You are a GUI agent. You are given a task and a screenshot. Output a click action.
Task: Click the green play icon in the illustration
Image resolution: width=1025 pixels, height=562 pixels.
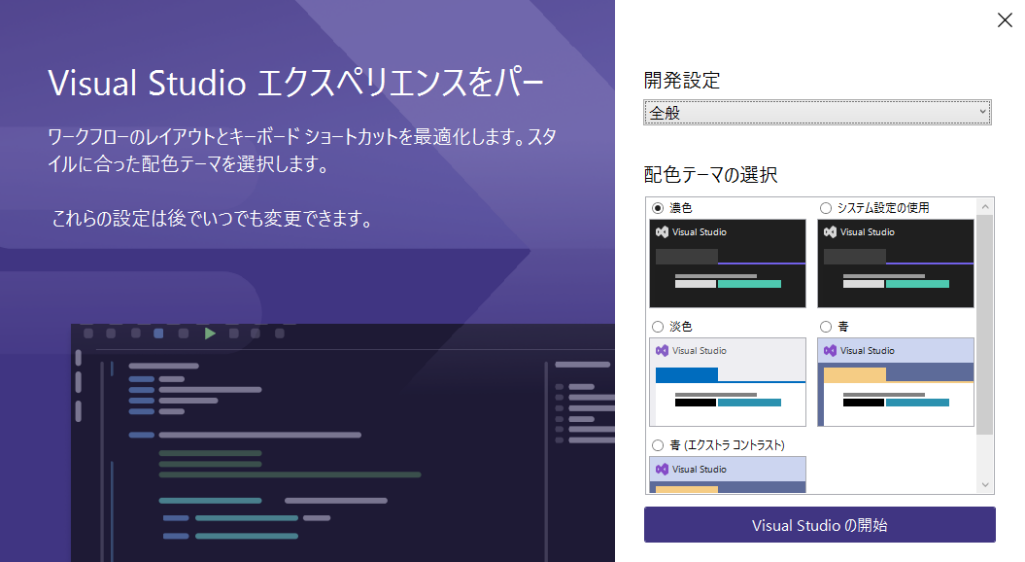click(210, 333)
